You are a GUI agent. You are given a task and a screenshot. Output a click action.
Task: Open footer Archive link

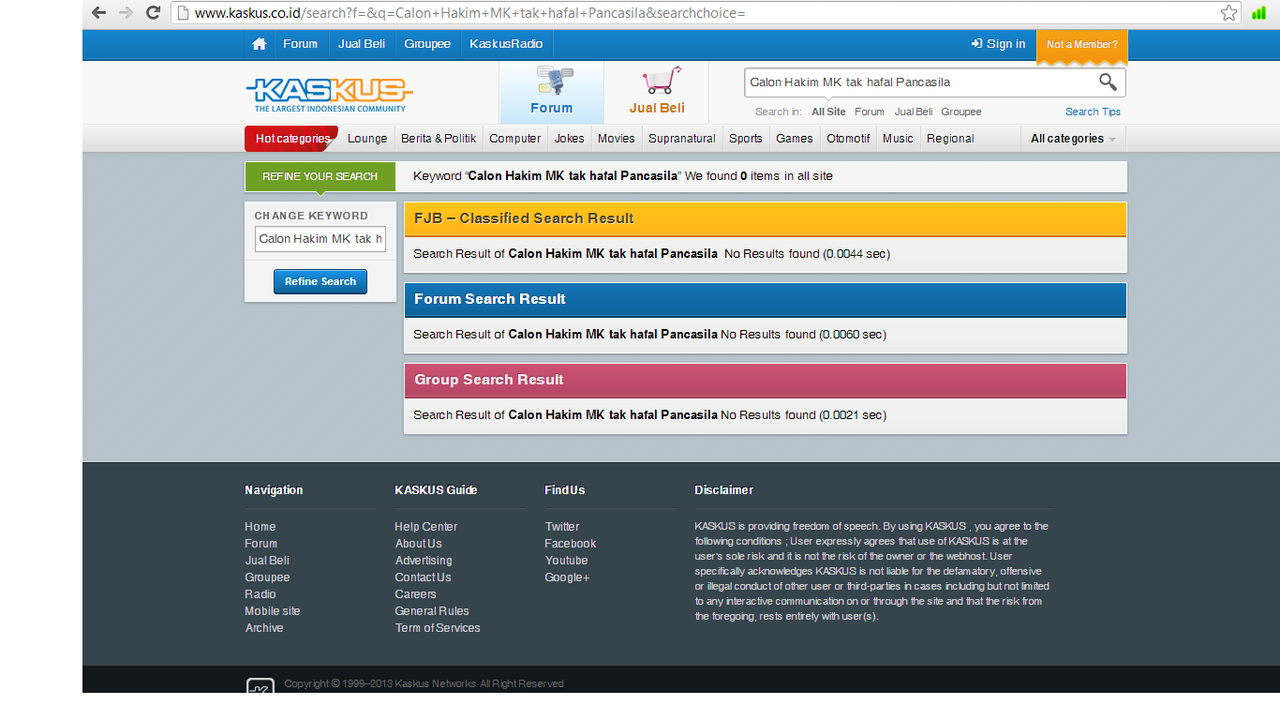pos(264,628)
